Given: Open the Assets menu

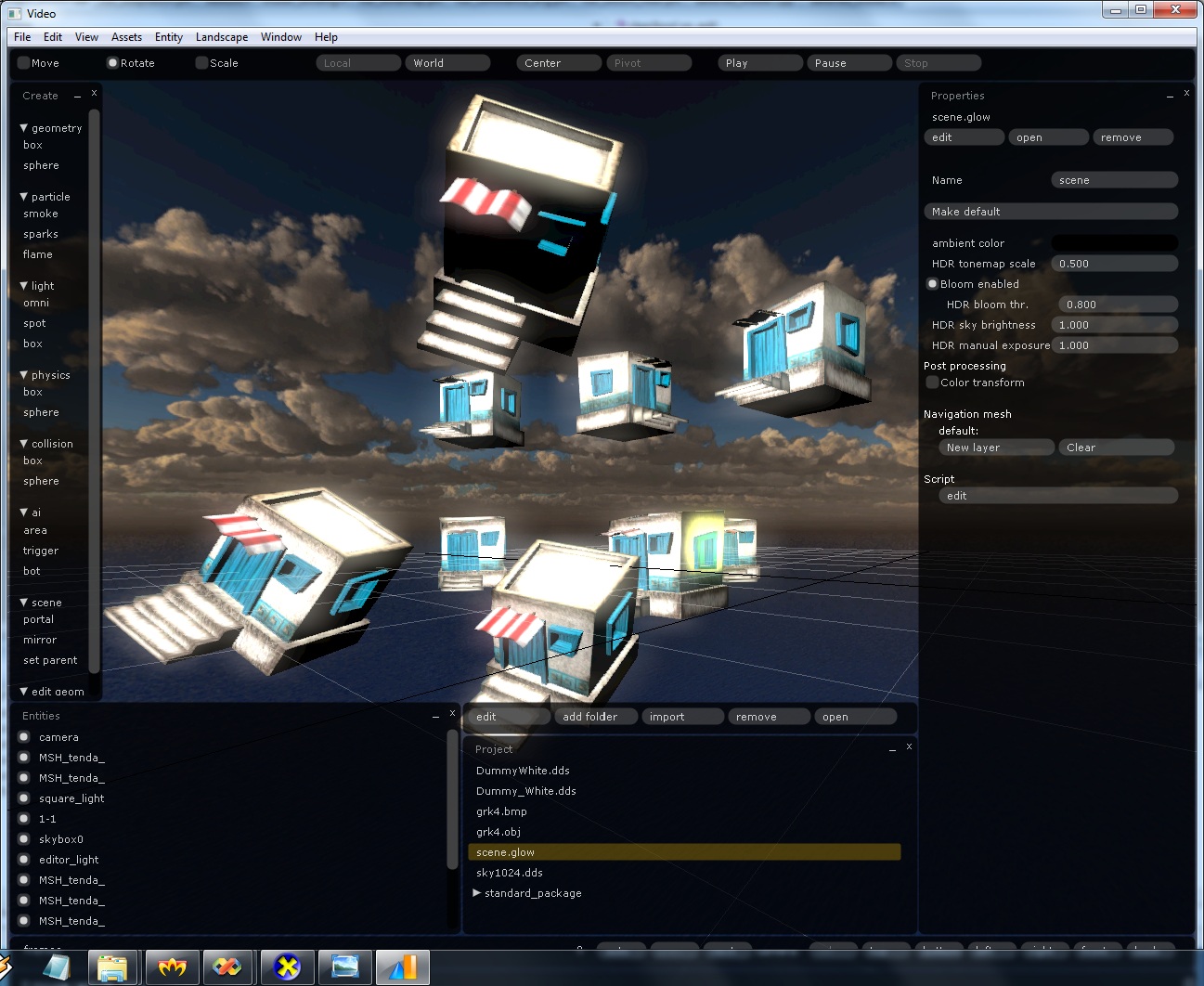Looking at the screenshot, I should (x=126, y=37).
